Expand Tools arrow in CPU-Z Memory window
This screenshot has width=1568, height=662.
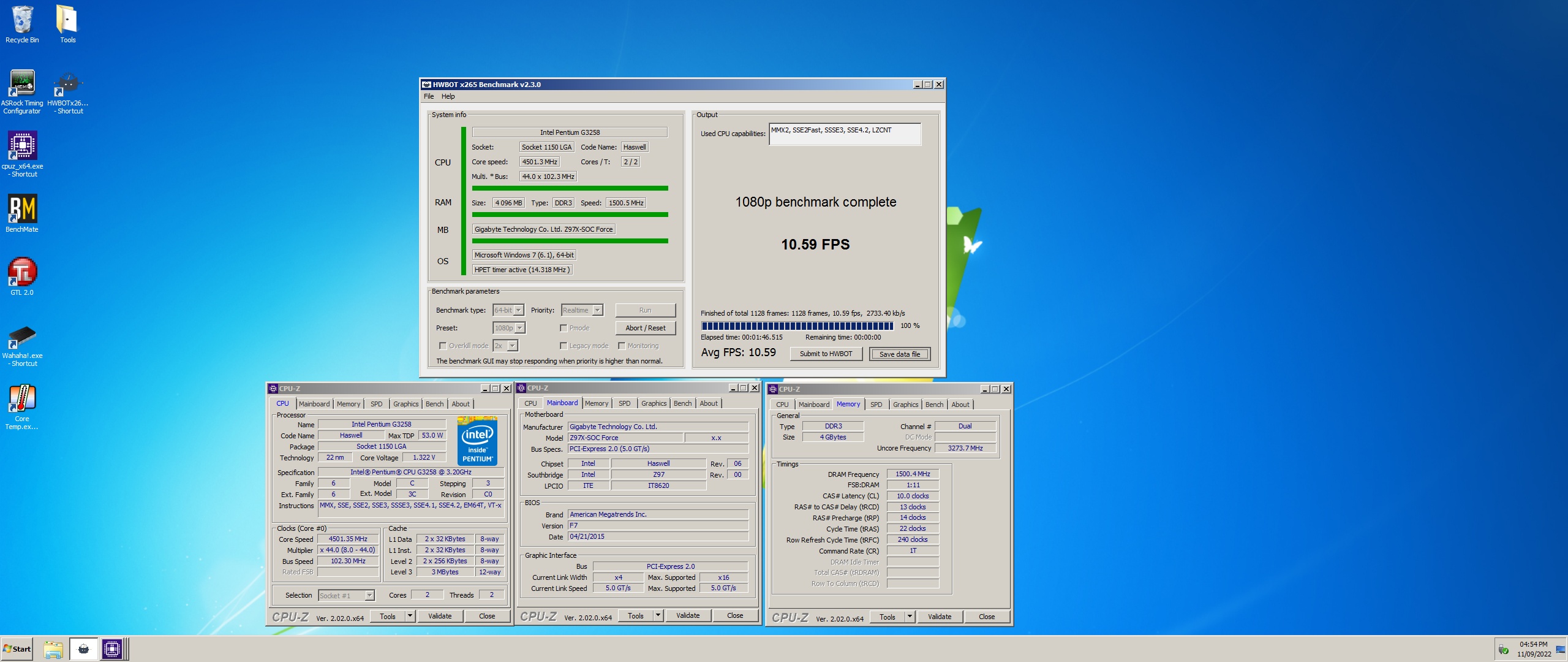click(910, 617)
